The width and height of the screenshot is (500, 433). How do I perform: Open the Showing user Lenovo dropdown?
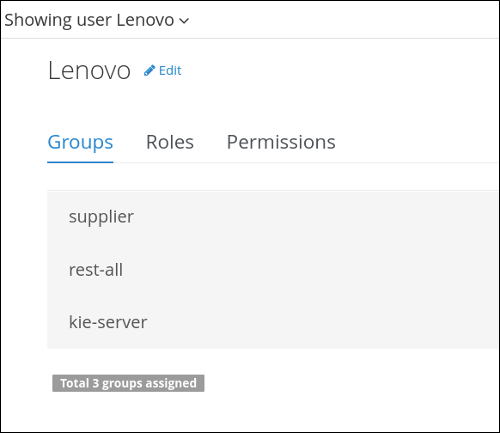click(x=97, y=20)
